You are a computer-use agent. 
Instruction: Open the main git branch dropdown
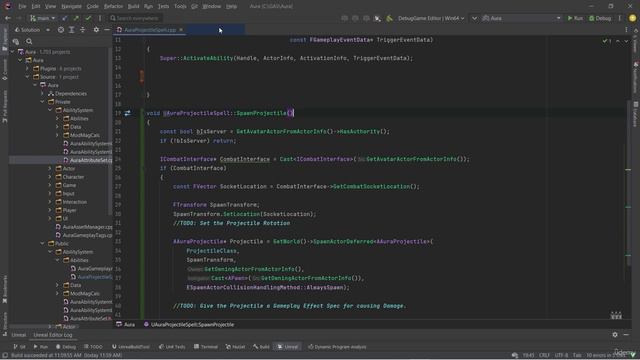click(x=42, y=18)
